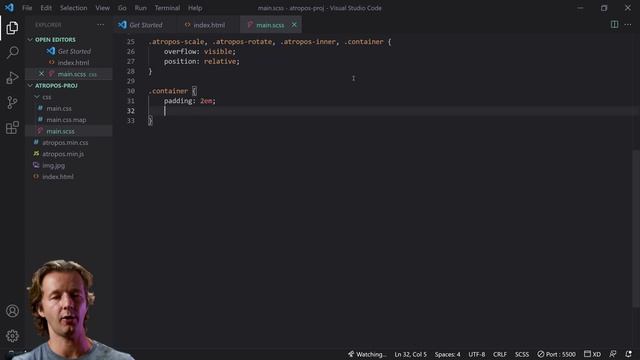Viewport: 640px width, 360px height.
Task: Click the editor vertical scrollbar
Action: coord(636,229)
